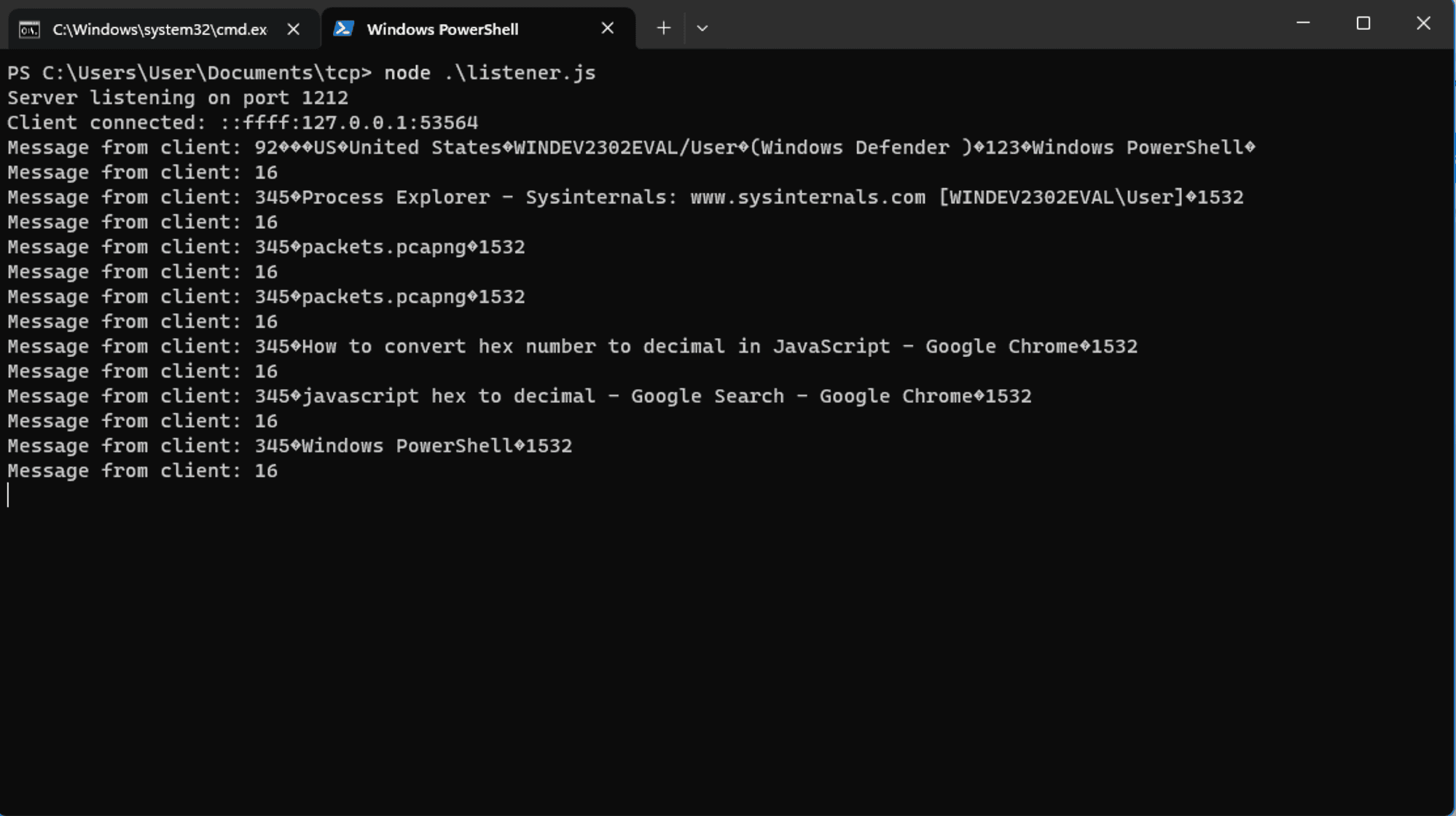This screenshot has width=1456, height=816.
Task: Maximize the terminal window
Action: (1363, 23)
